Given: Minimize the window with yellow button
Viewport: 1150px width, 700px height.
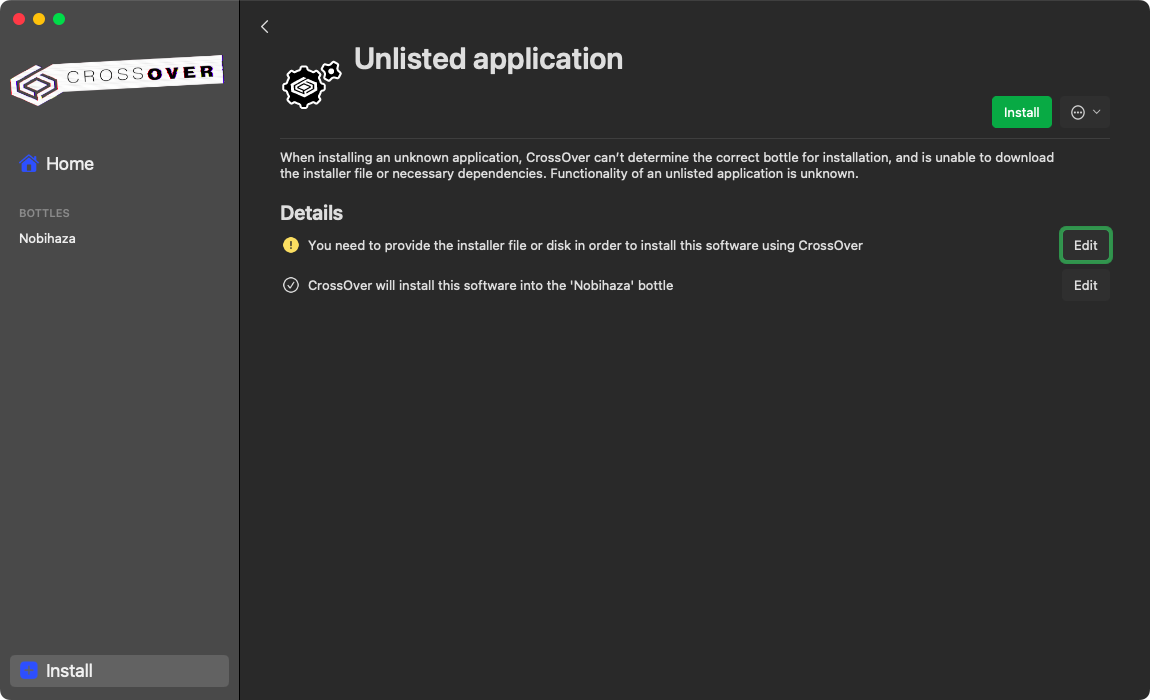Looking at the screenshot, I should (x=39, y=19).
